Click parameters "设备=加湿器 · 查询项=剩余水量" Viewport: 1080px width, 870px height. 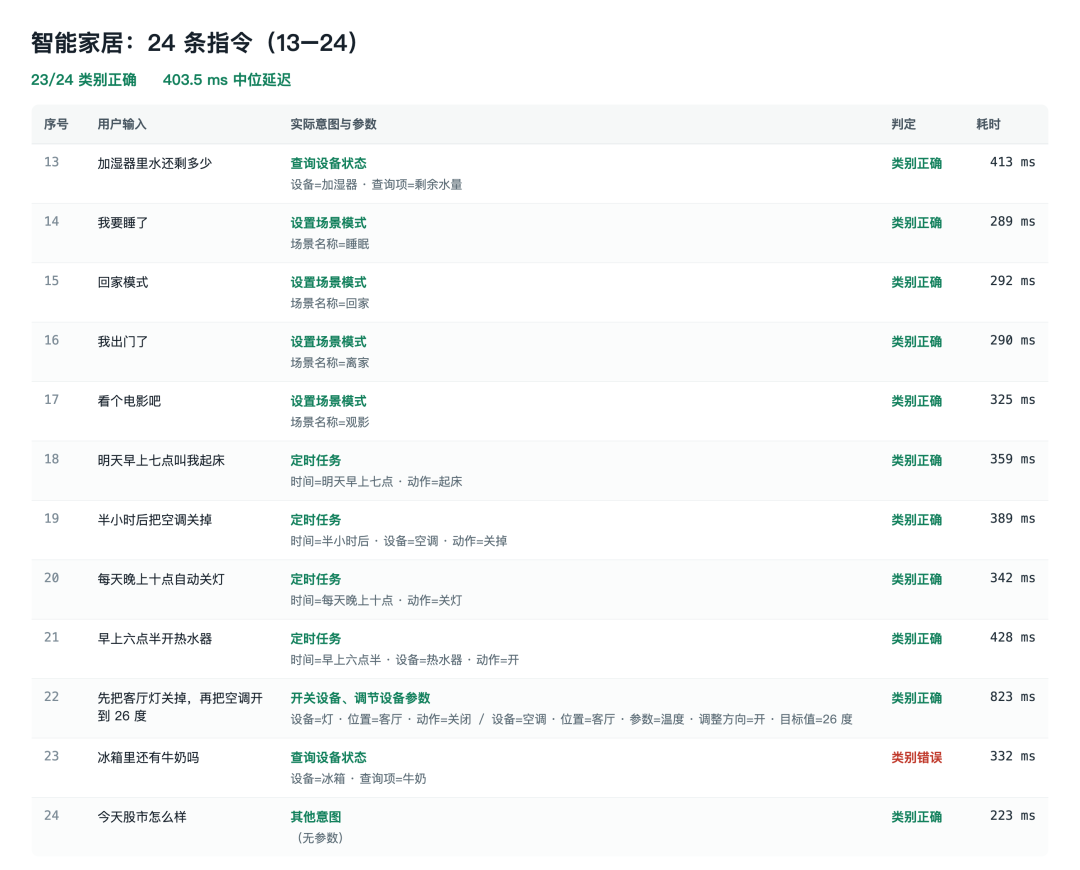[x=376, y=185]
